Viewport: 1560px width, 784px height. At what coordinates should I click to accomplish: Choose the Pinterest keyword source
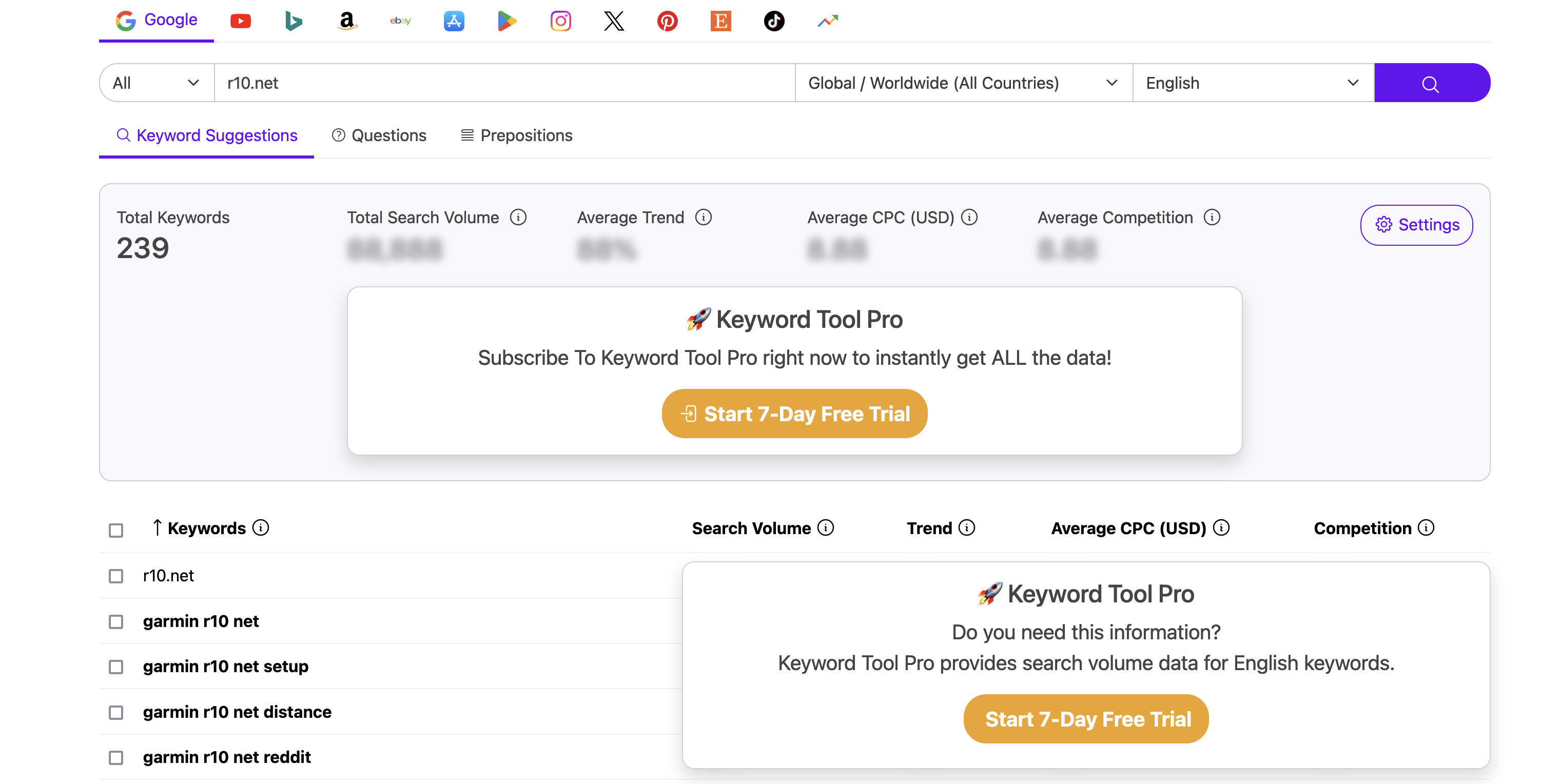coord(667,21)
